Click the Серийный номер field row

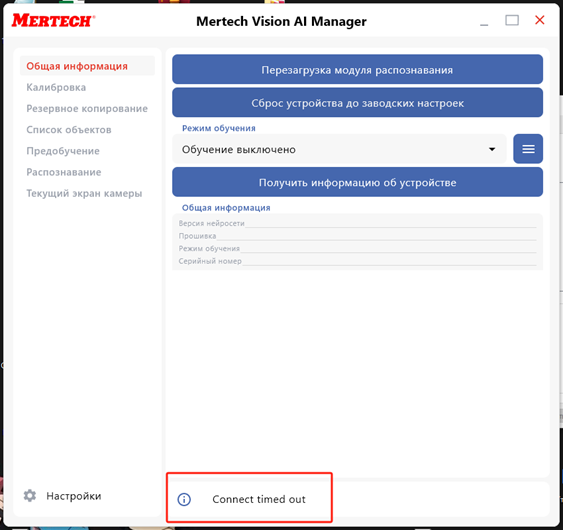click(357, 261)
